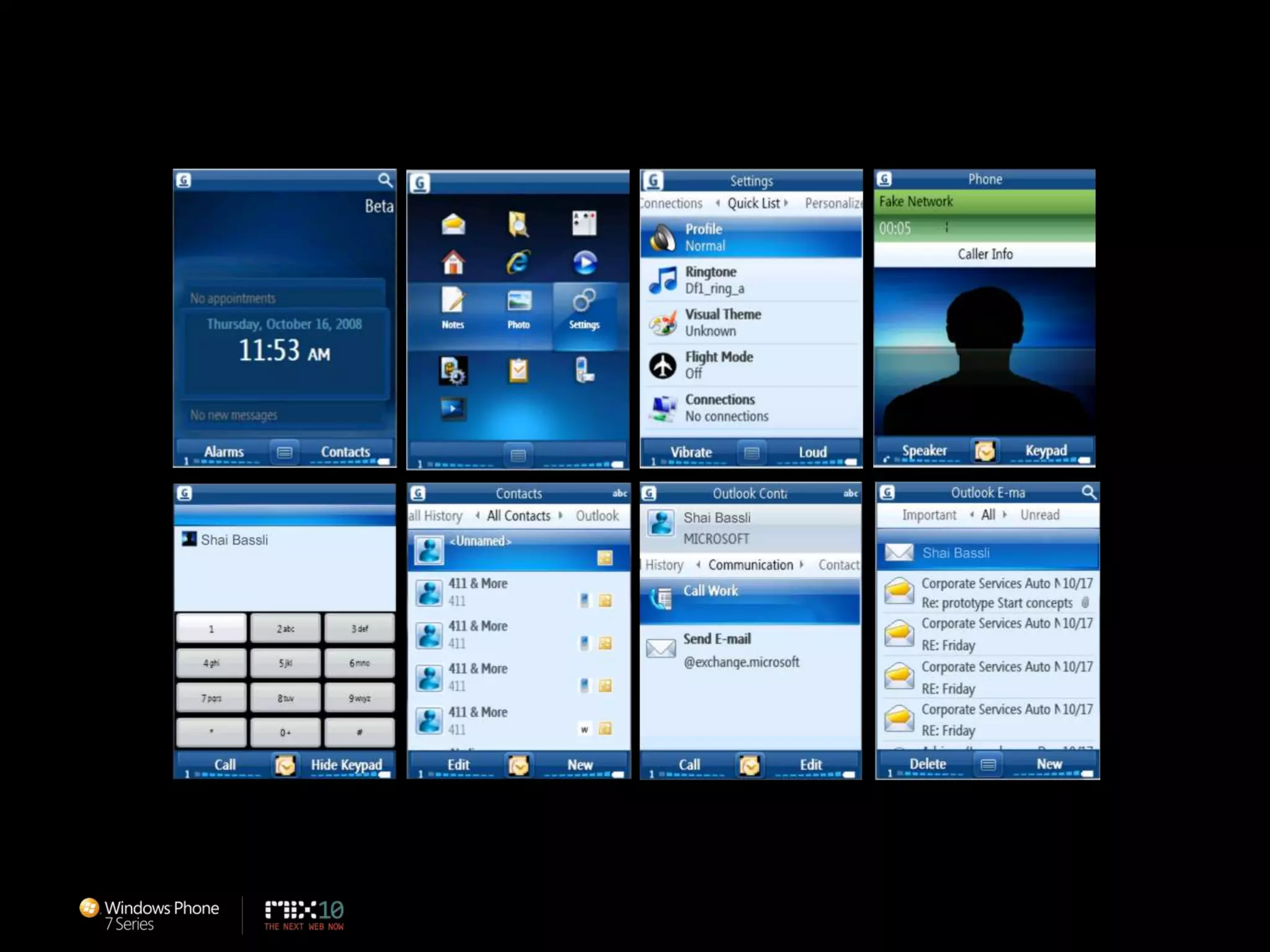Select the Profile Normal setting row
The image size is (1270, 952).
750,237
